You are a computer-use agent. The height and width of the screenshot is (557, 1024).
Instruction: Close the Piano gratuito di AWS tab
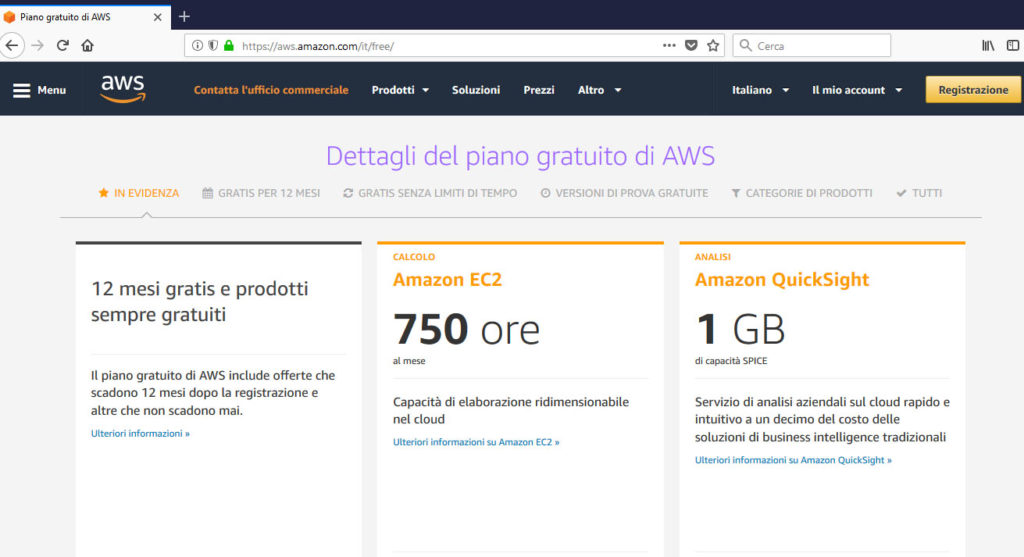pos(157,17)
